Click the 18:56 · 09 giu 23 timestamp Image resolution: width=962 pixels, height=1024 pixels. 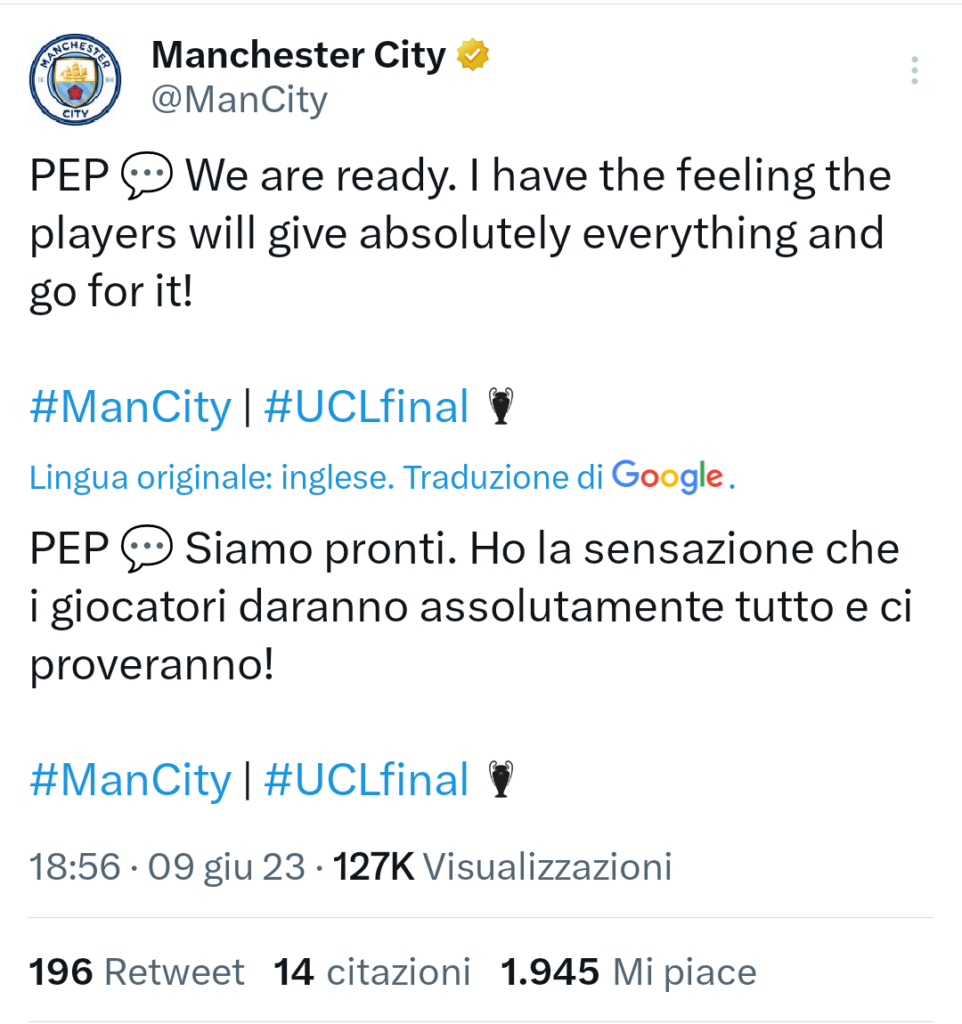click(167, 866)
